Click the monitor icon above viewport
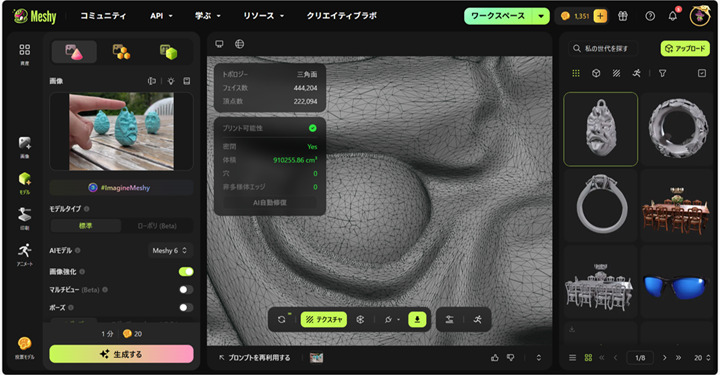 [x=219, y=44]
